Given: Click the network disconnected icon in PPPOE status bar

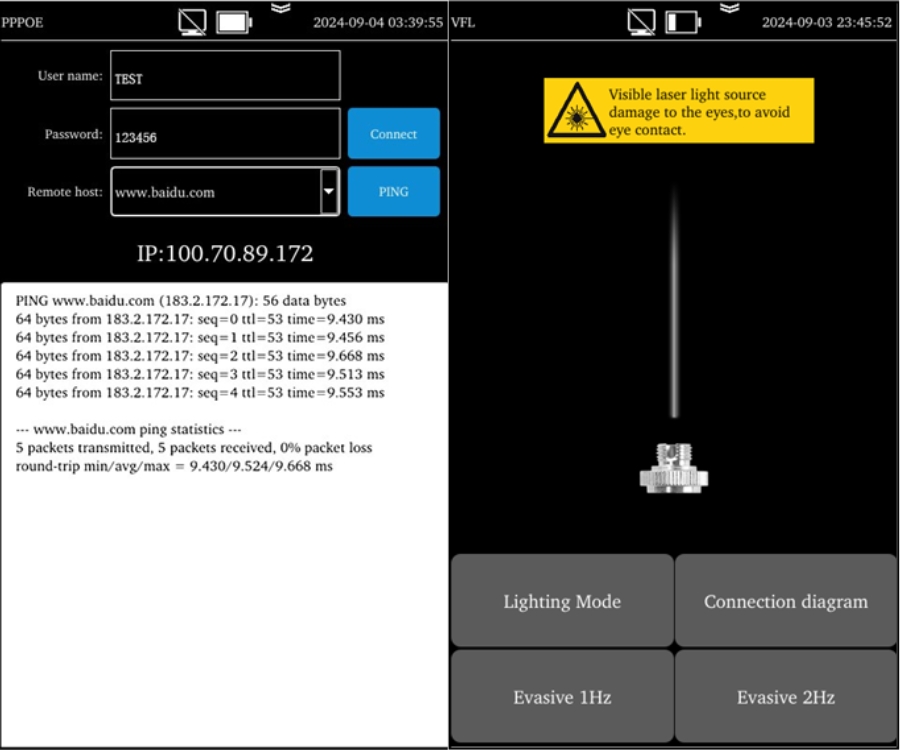Looking at the screenshot, I should (x=193, y=21).
